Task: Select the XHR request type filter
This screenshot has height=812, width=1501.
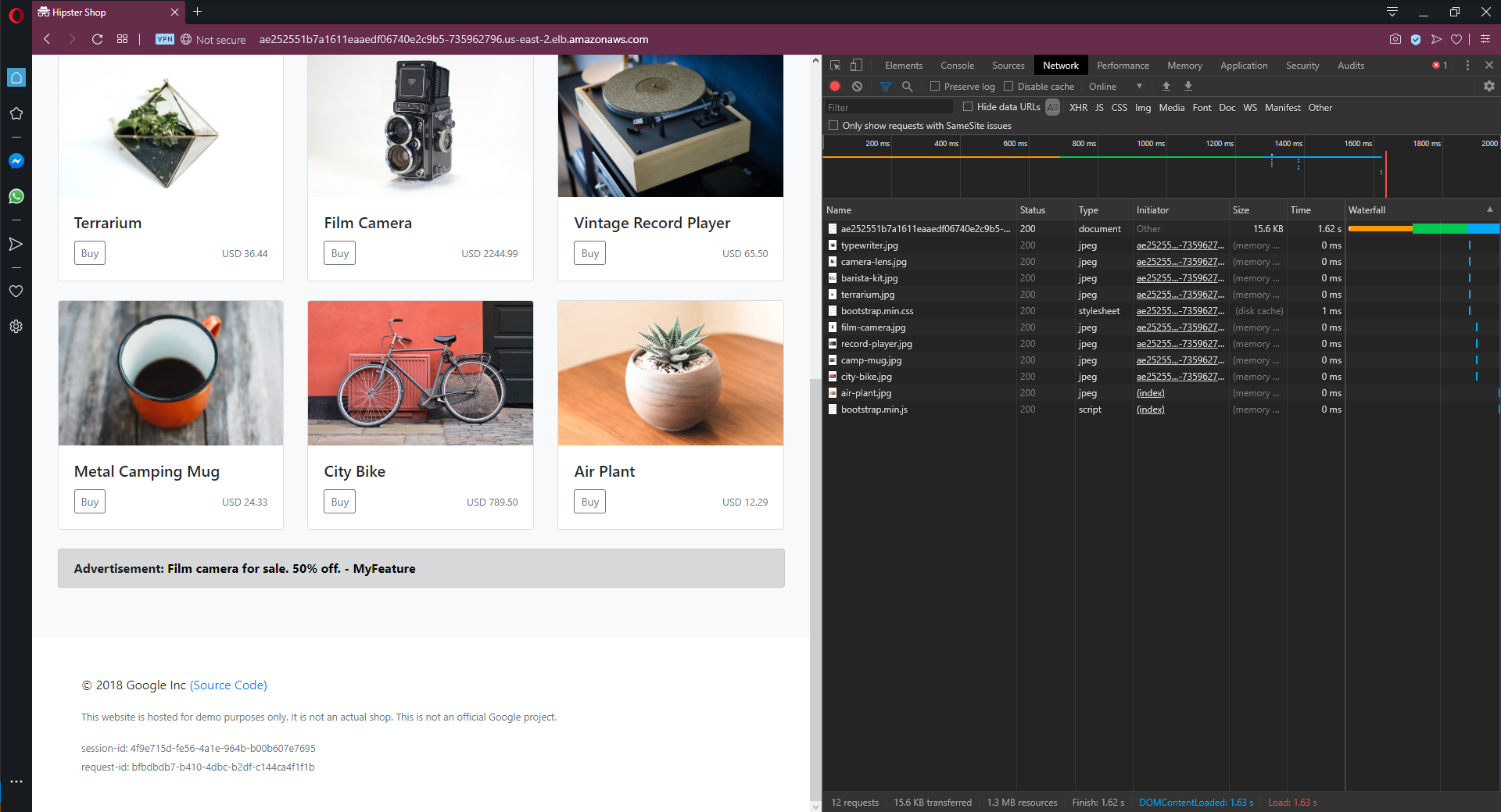Action: pos(1078,108)
